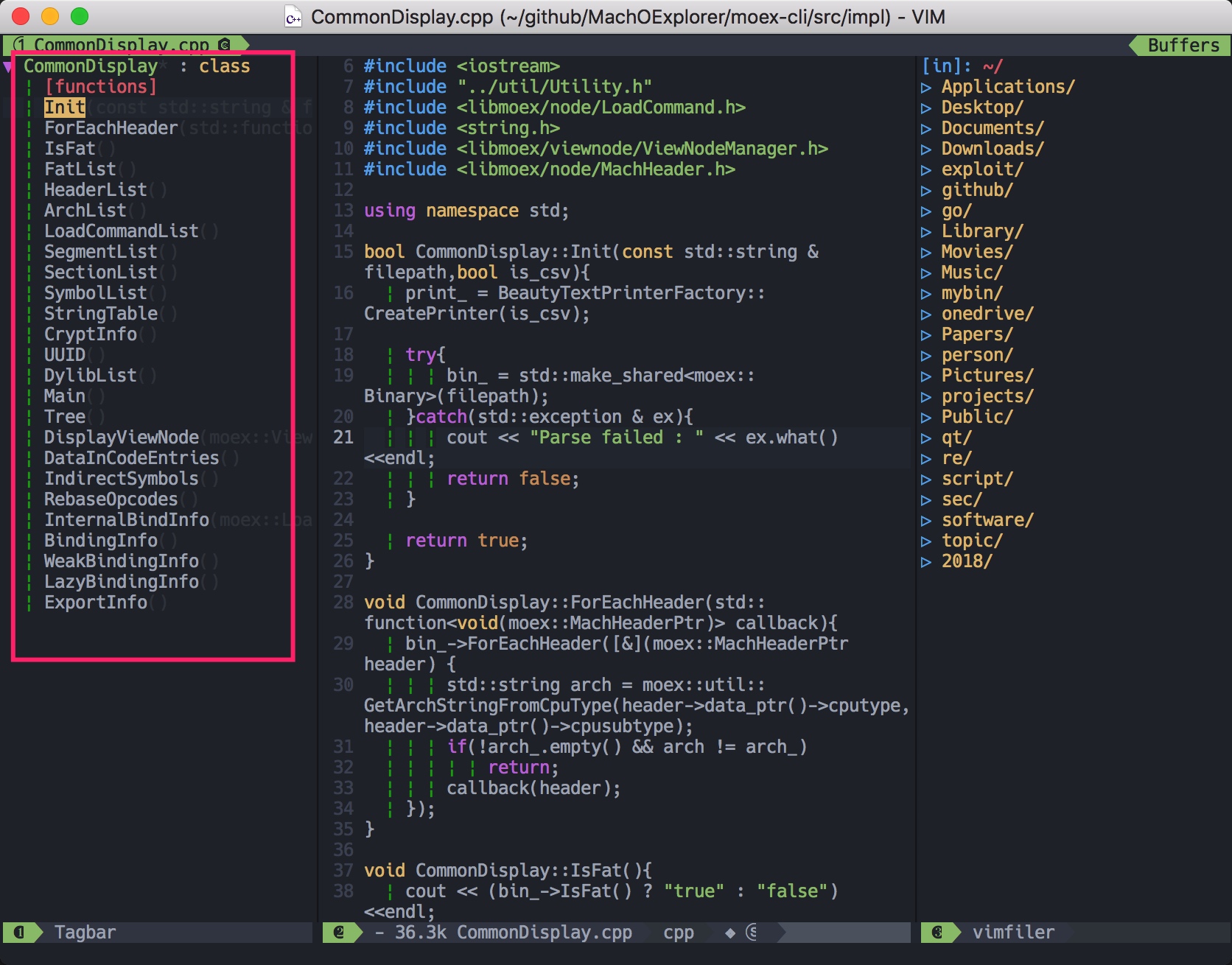Click the vimfiler icon in the bottom-right statusline

[x=937, y=932]
